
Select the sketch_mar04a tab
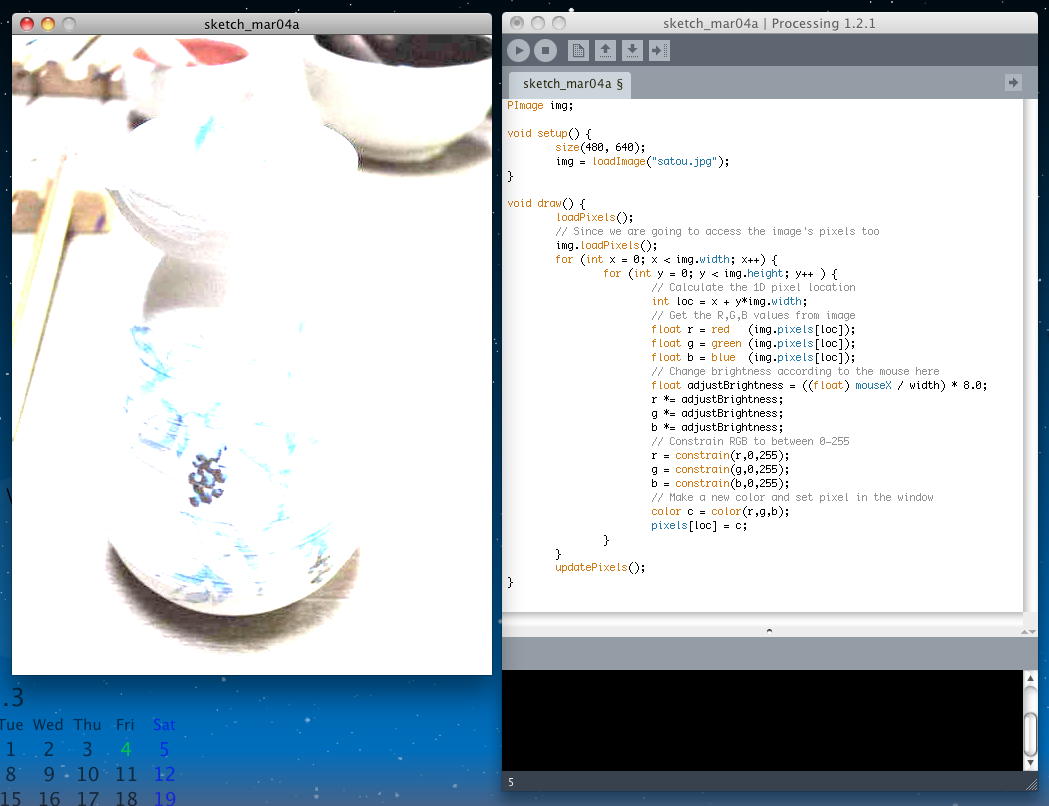coord(569,84)
